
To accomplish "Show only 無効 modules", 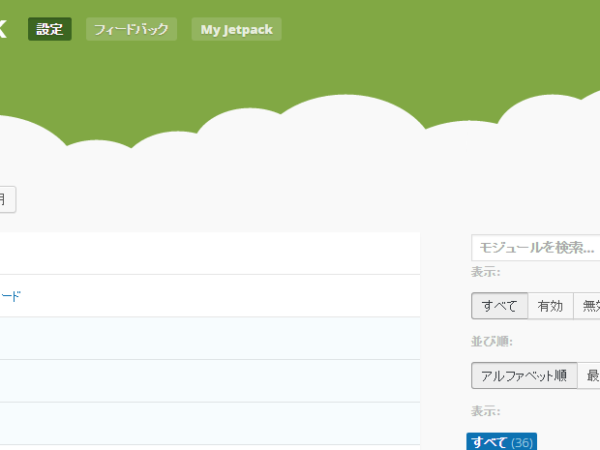I will pyautogui.click(x=587, y=306).
